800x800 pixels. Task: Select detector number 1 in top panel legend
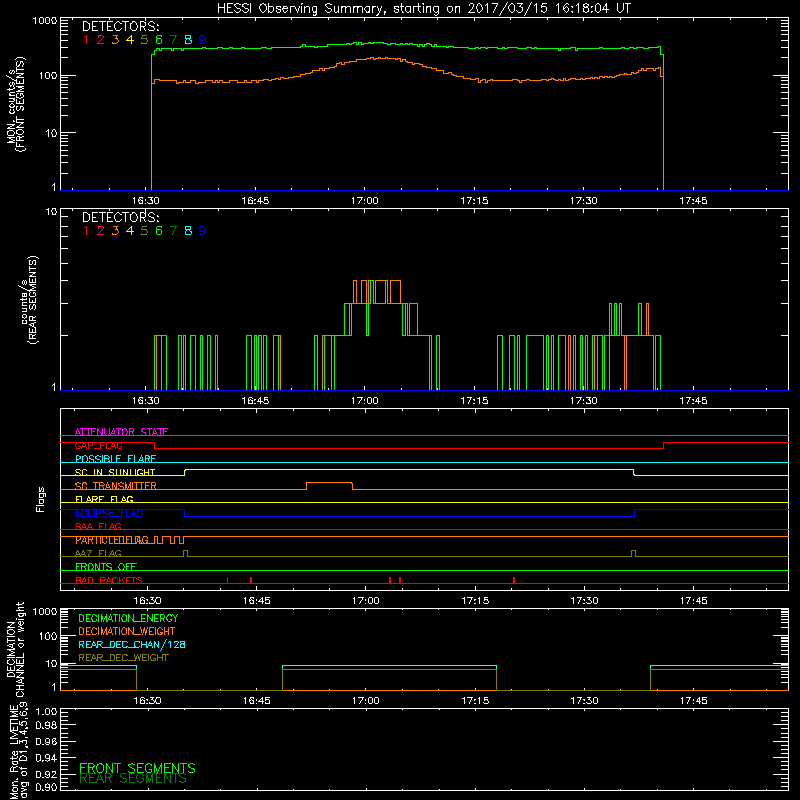click(x=86, y=40)
